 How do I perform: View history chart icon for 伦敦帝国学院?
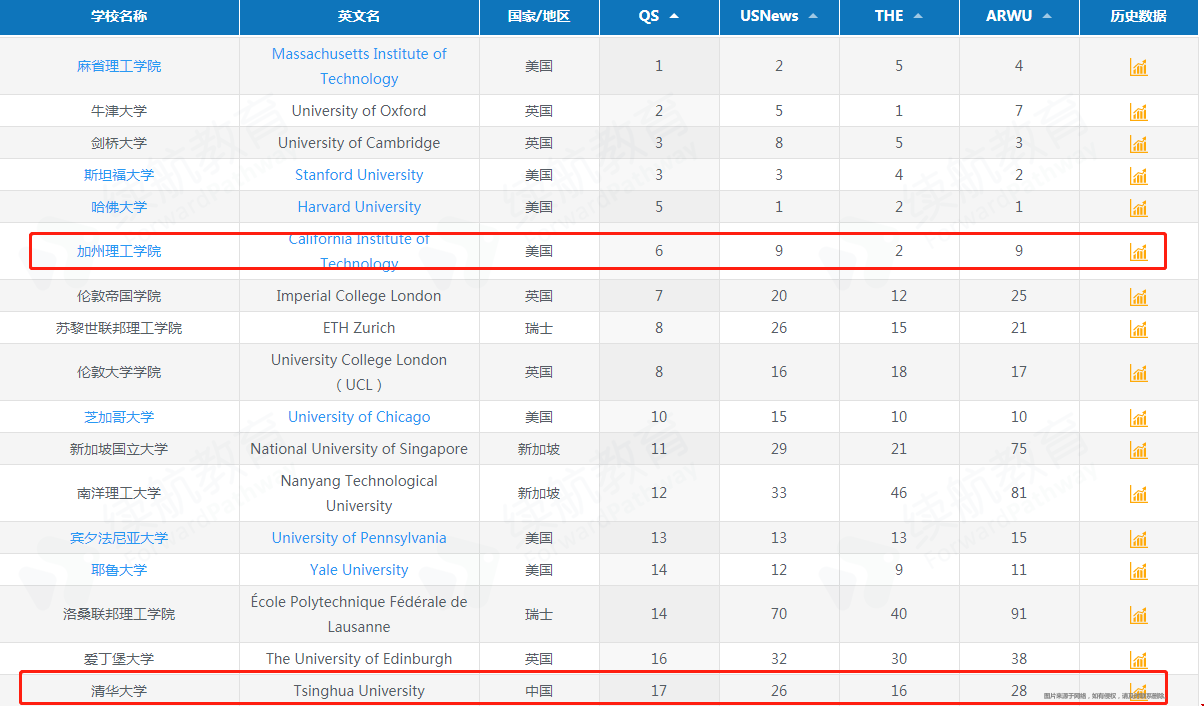1138,297
